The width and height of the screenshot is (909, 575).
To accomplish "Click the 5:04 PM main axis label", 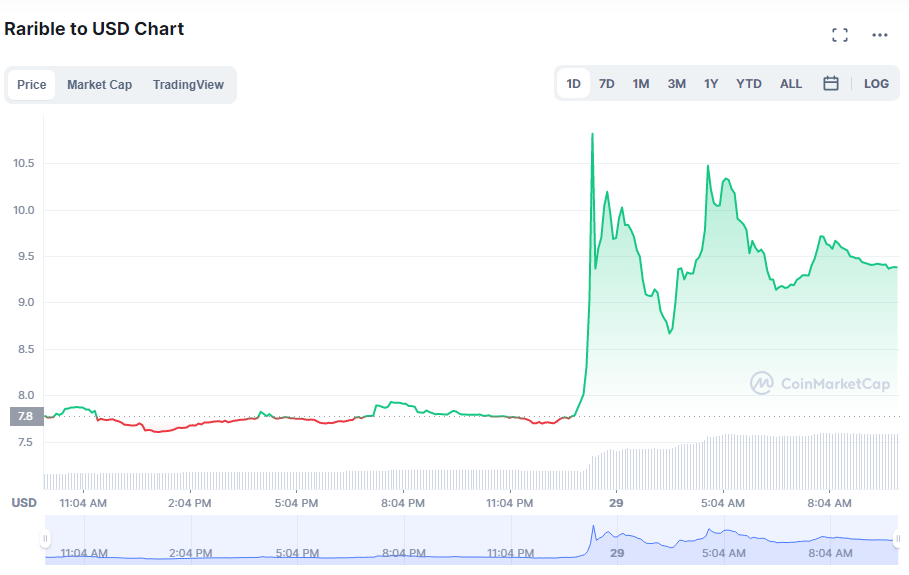I will point(296,503).
